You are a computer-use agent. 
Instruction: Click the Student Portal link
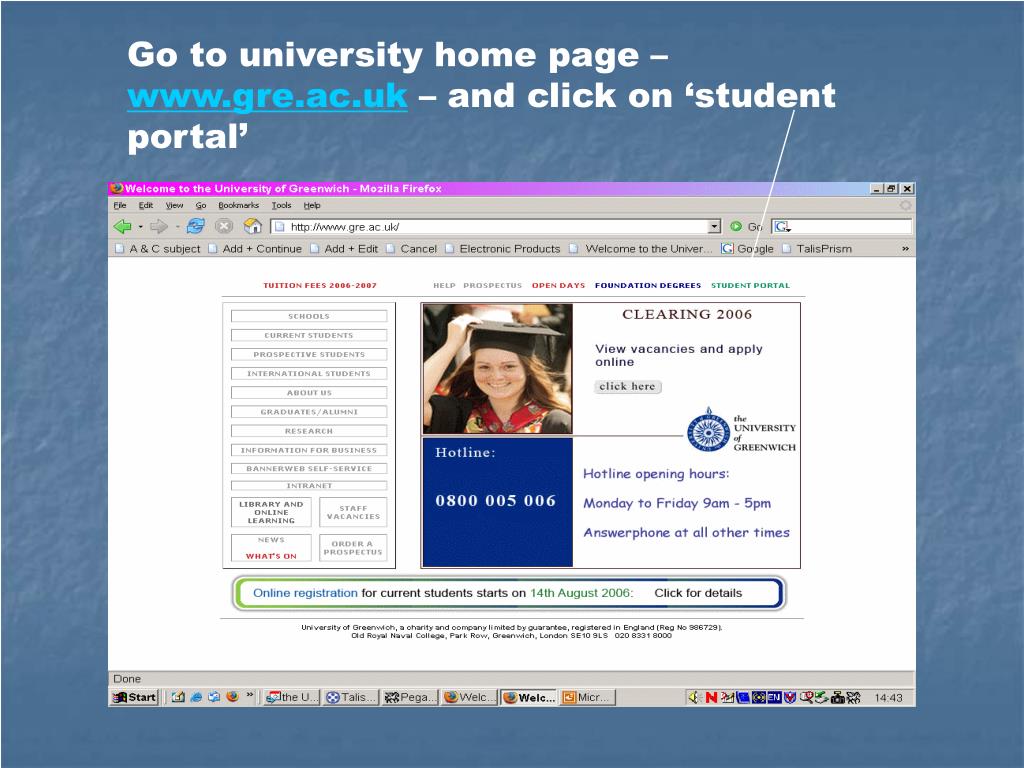pyautogui.click(x=750, y=285)
